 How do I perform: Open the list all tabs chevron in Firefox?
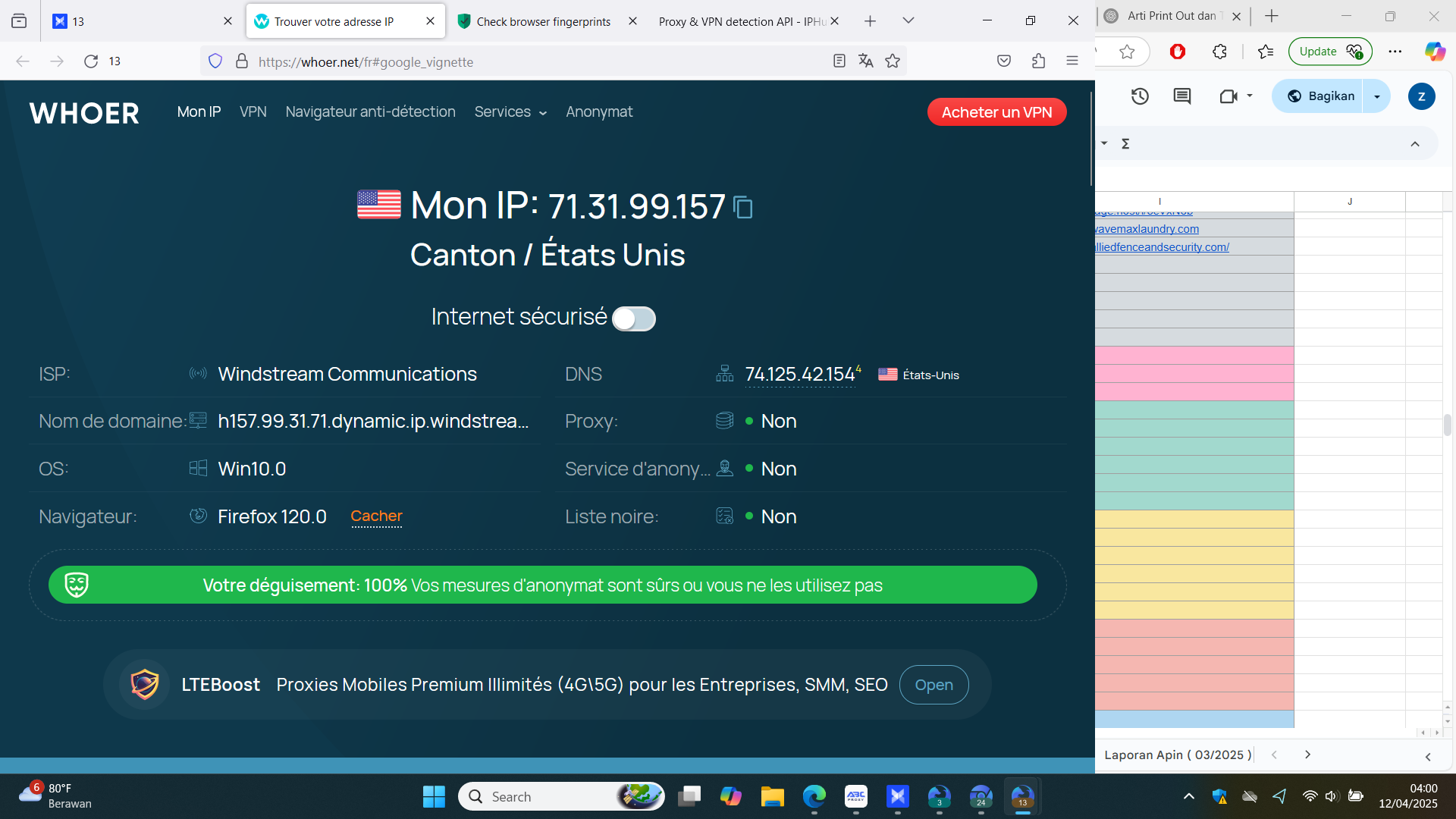pyautogui.click(x=908, y=21)
